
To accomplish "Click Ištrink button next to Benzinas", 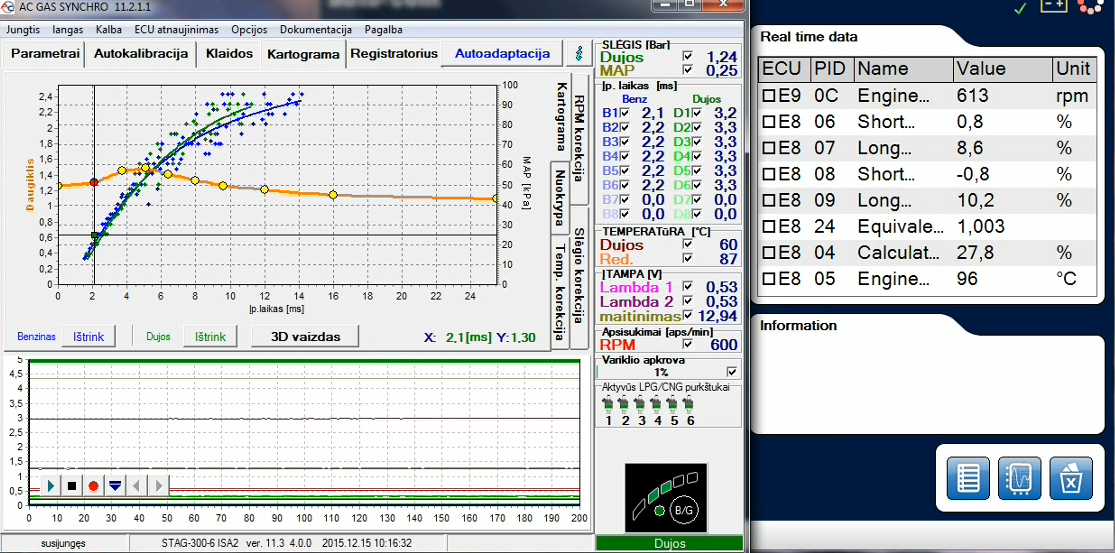I will pyautogui.click(x=88, y=337).
